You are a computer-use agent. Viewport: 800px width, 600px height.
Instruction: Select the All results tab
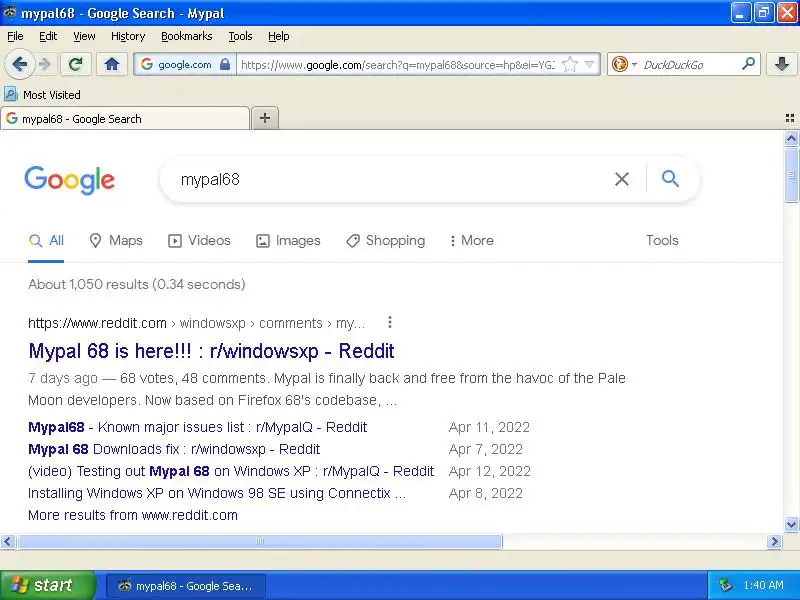(x=46, y=240)
